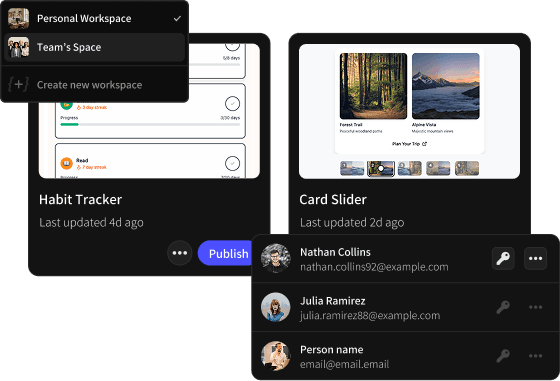This screenshot has height=381, width=560.
Task: Click Person name avatar
Action: 275,356
